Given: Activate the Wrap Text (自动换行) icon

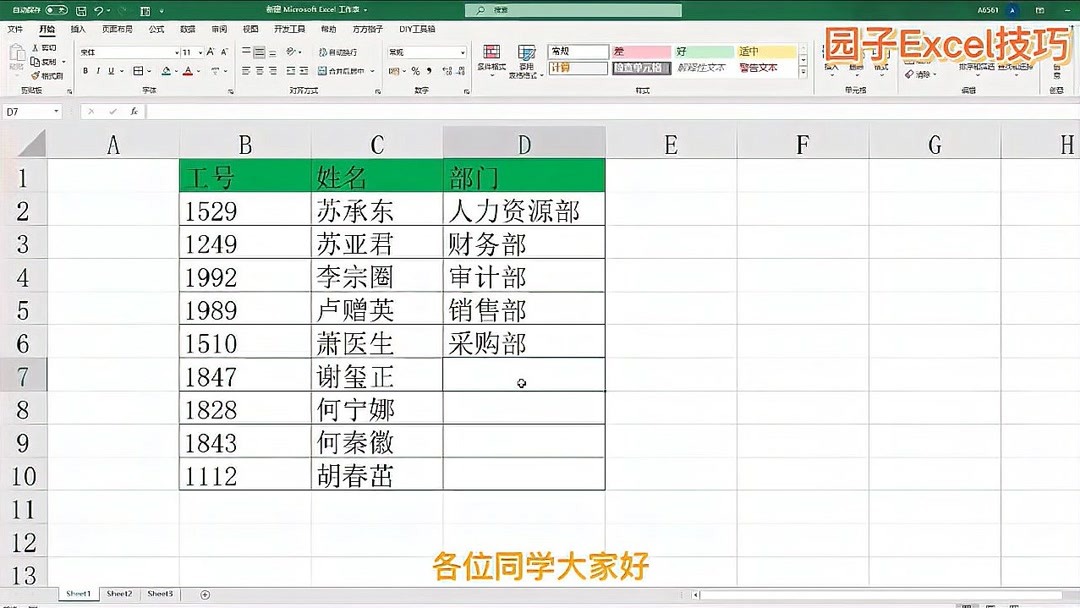Looking at the screenshot, I should 338,53.
